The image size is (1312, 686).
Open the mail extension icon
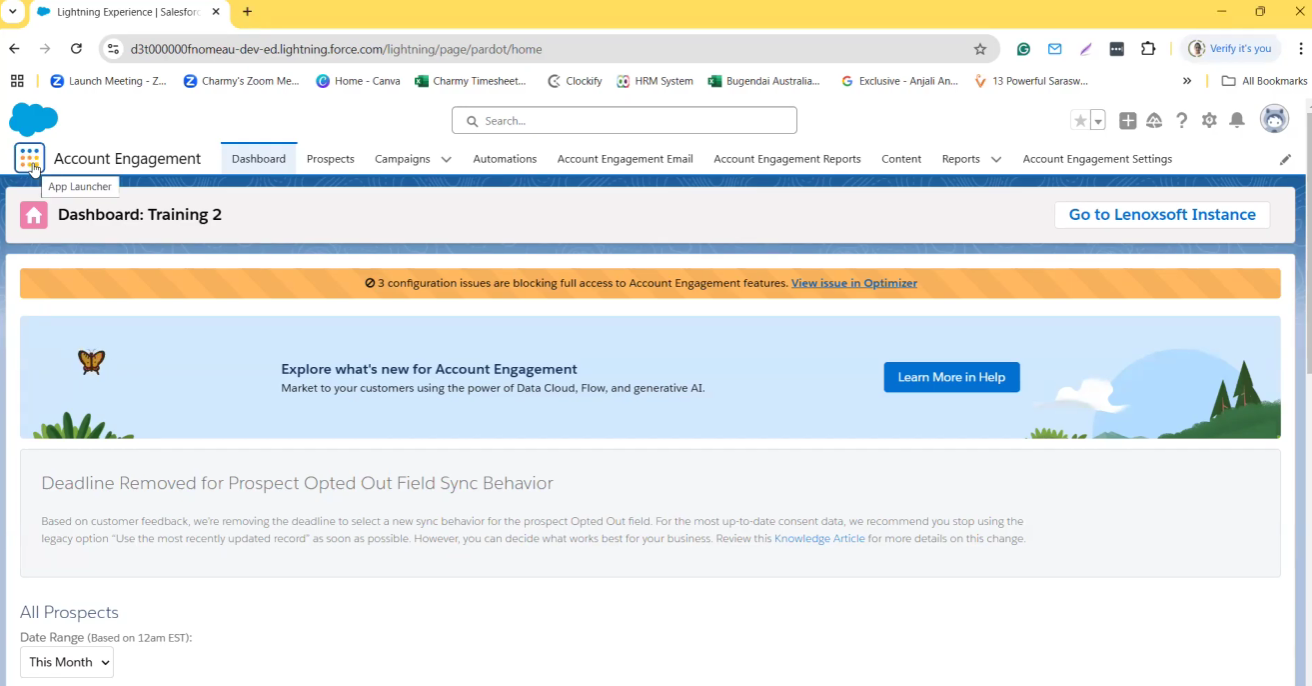coord(1054,49)
